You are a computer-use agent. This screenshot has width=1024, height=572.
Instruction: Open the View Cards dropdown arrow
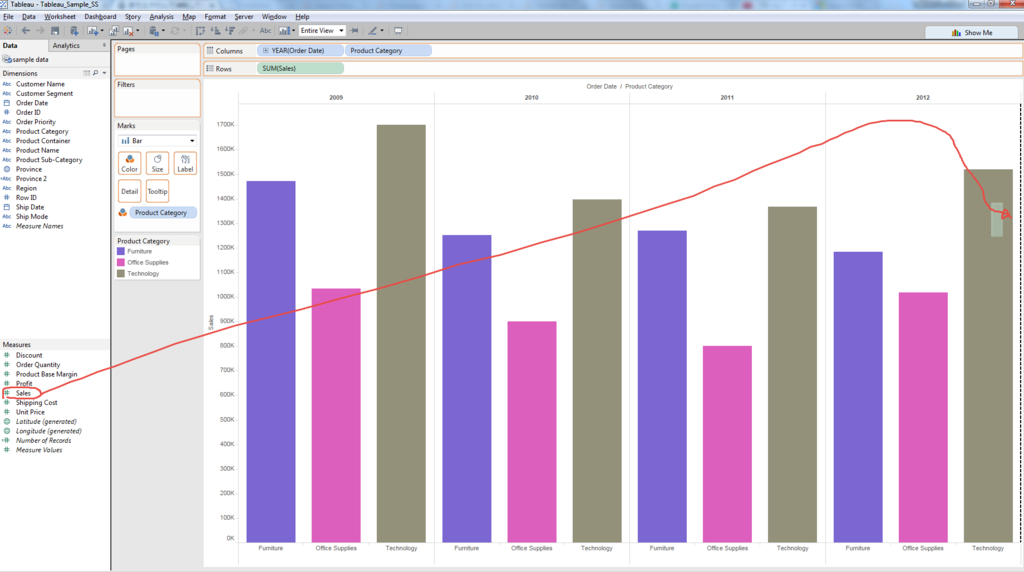[293, 31]
